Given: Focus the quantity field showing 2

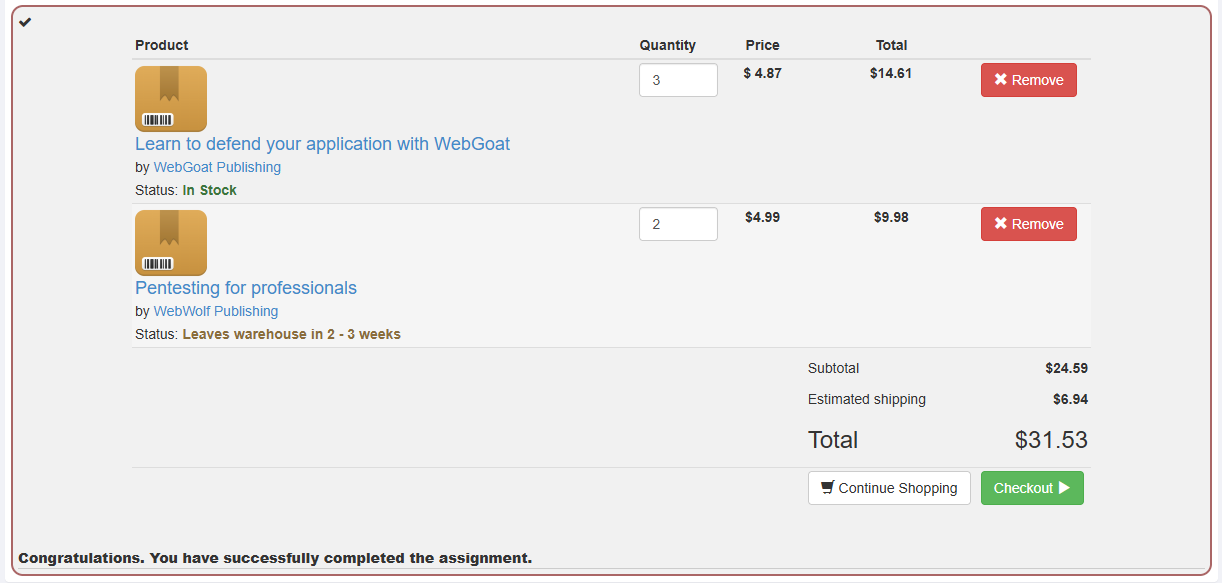Looking at the screenshot, I should [x=678, y=224].
